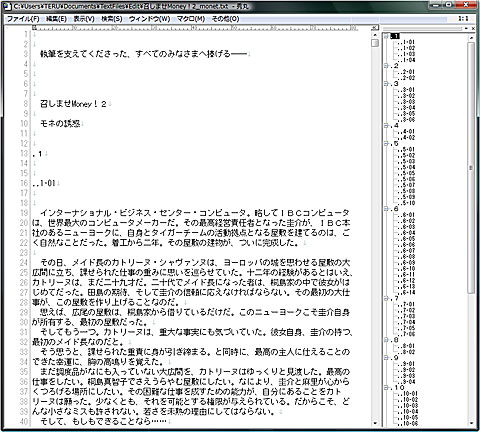The height and width of the screenshot is (432, 480).
Task: Click the outline panel scrollbar down arrow
Action: click(471, 423)
